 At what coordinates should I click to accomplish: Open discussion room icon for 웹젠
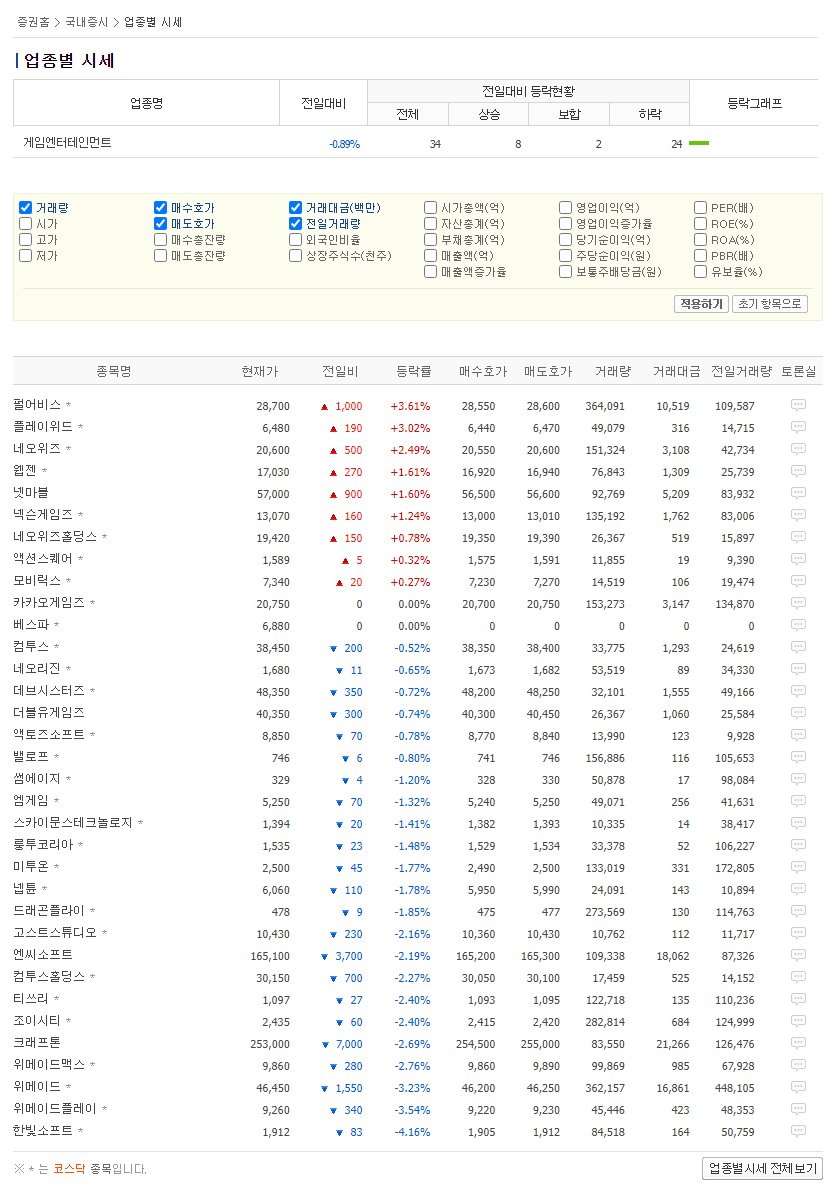(798, 471)
